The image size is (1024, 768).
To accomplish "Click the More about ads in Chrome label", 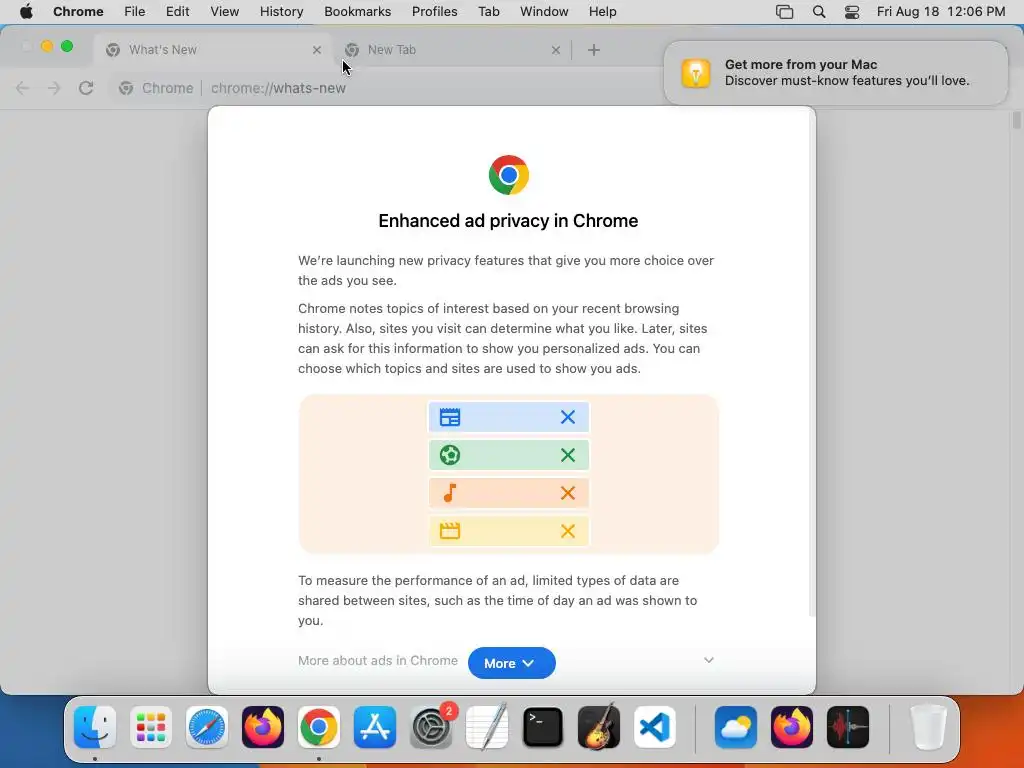I will tap(377, 660).
